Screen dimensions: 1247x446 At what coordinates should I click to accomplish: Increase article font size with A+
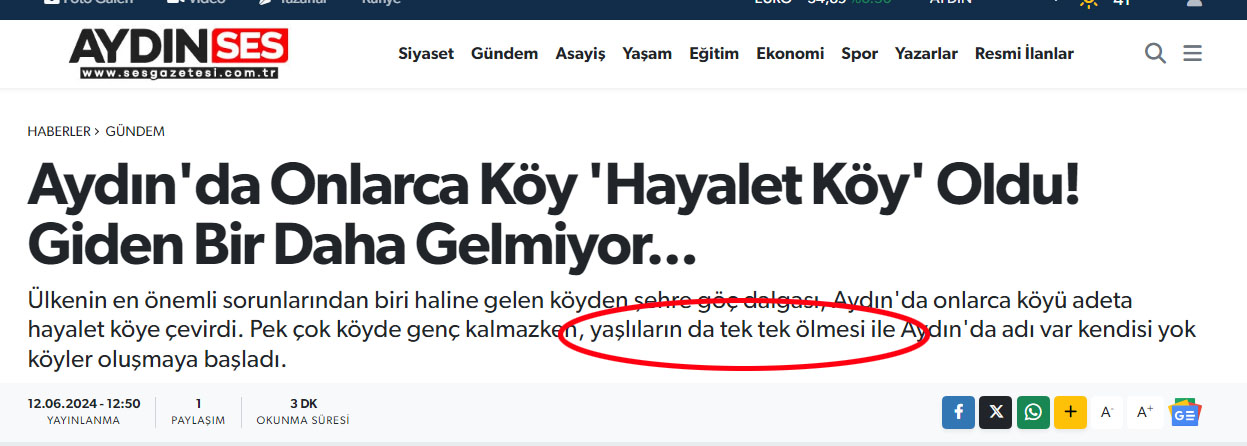[1145, 412]
